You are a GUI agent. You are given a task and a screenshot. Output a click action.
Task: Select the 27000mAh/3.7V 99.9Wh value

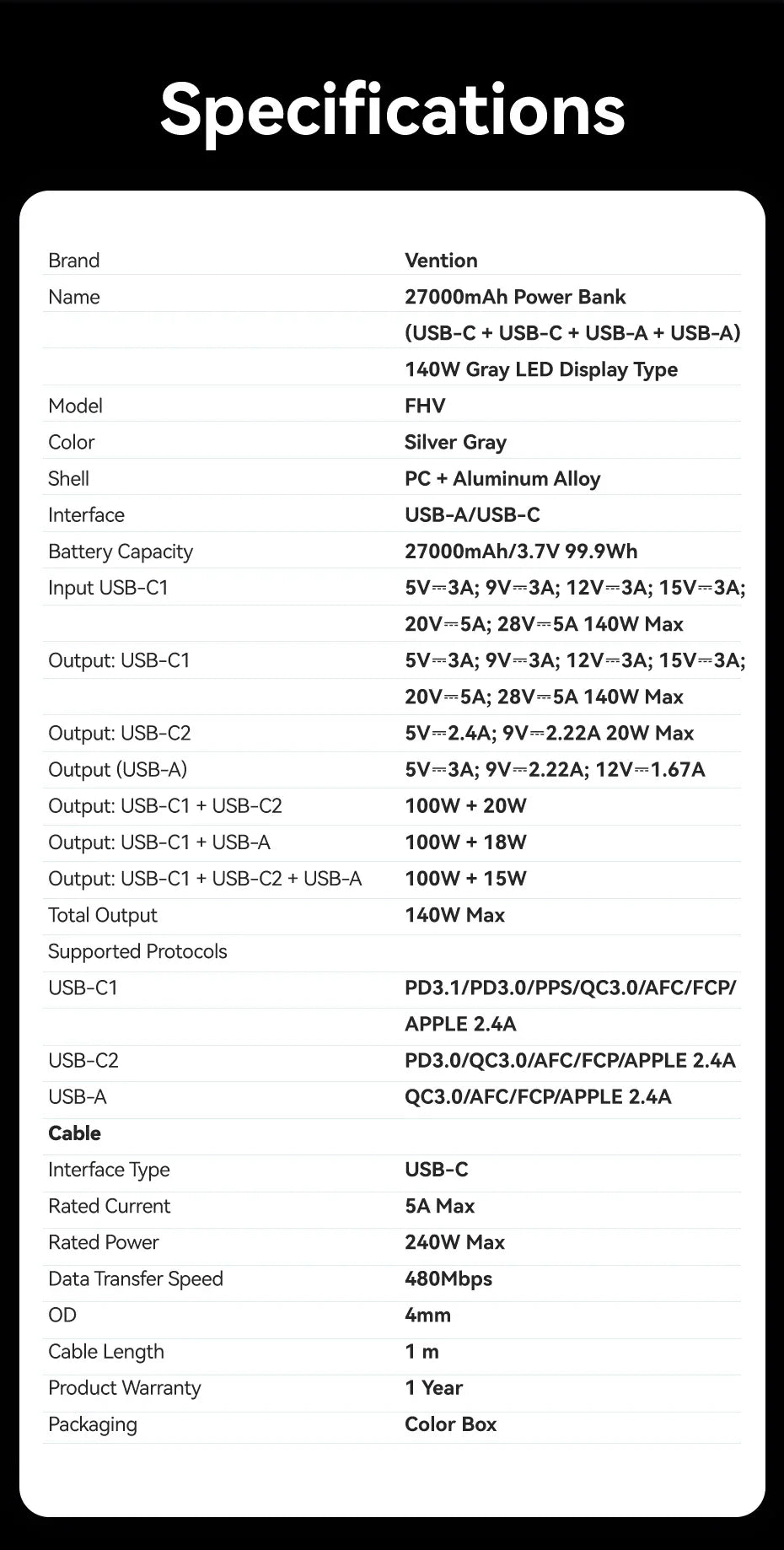click(521, 552)
